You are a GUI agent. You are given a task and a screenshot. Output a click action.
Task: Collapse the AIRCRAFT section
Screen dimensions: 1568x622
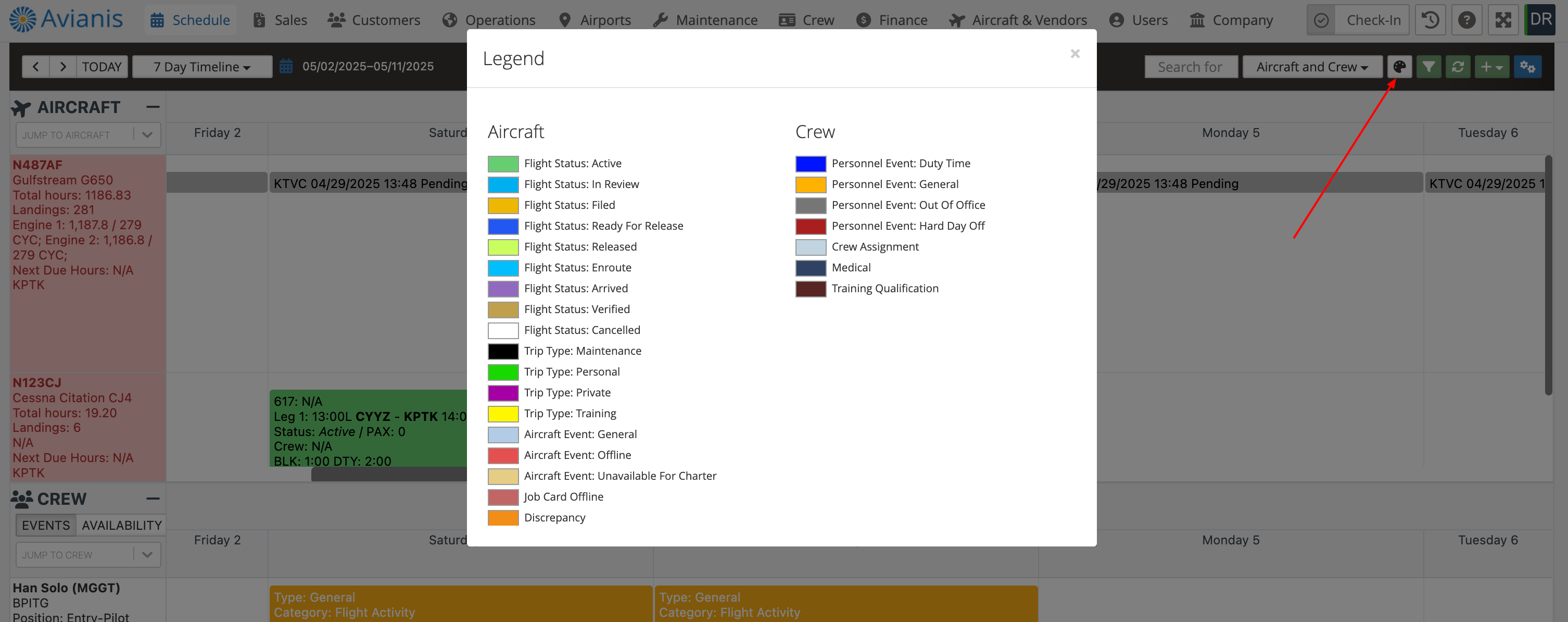pyautogui.click(x=153, y=107)
